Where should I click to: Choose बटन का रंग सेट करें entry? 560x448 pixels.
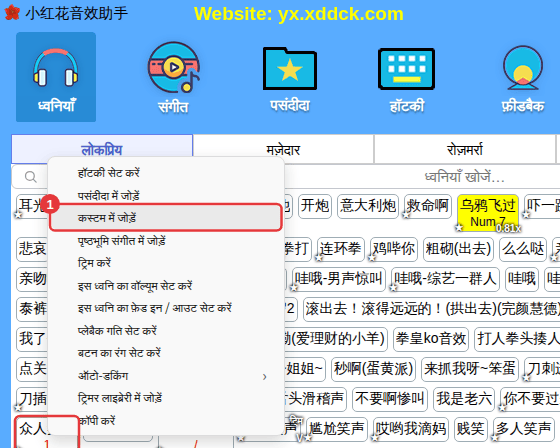(x=166, y=353)
